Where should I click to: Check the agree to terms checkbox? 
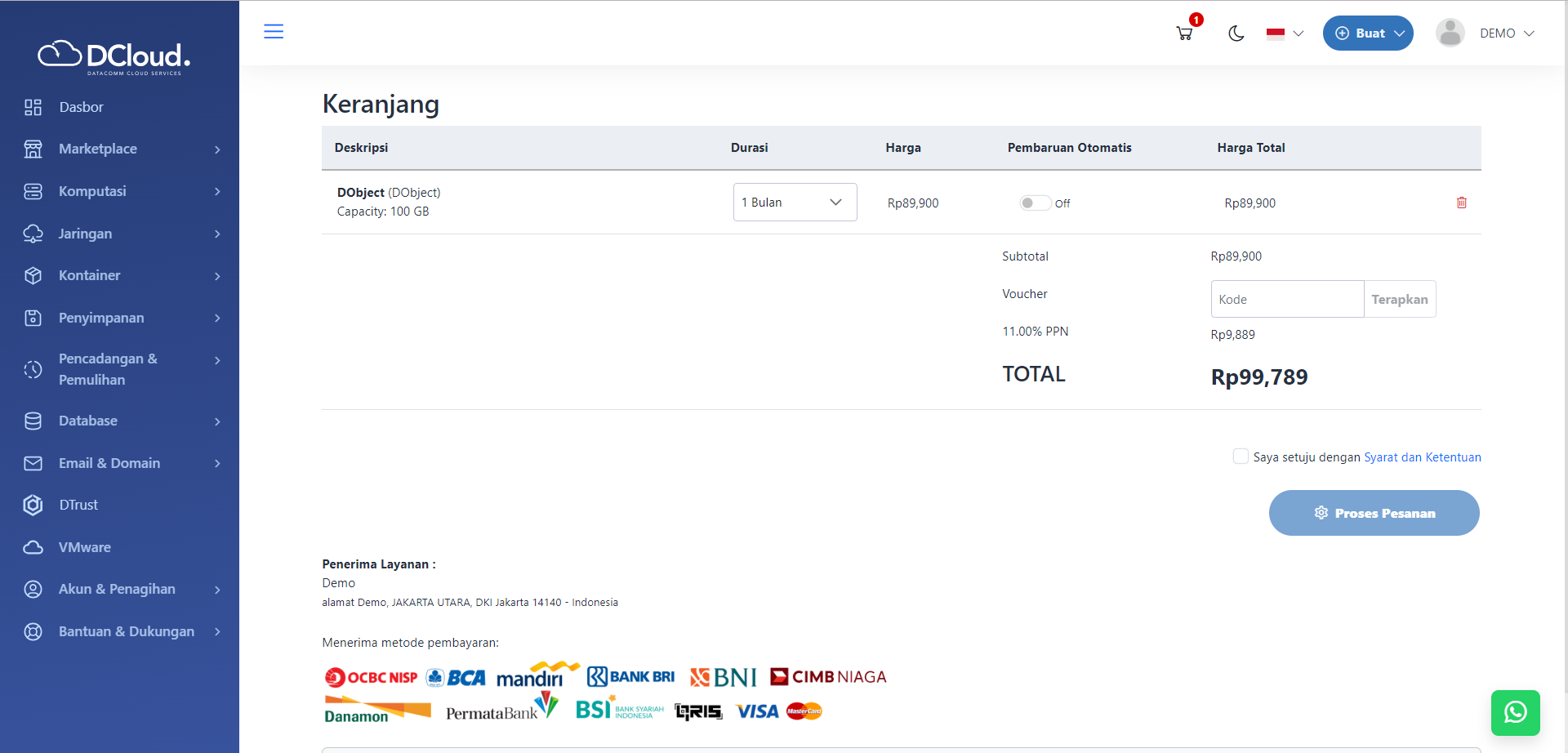[1241, 457]
